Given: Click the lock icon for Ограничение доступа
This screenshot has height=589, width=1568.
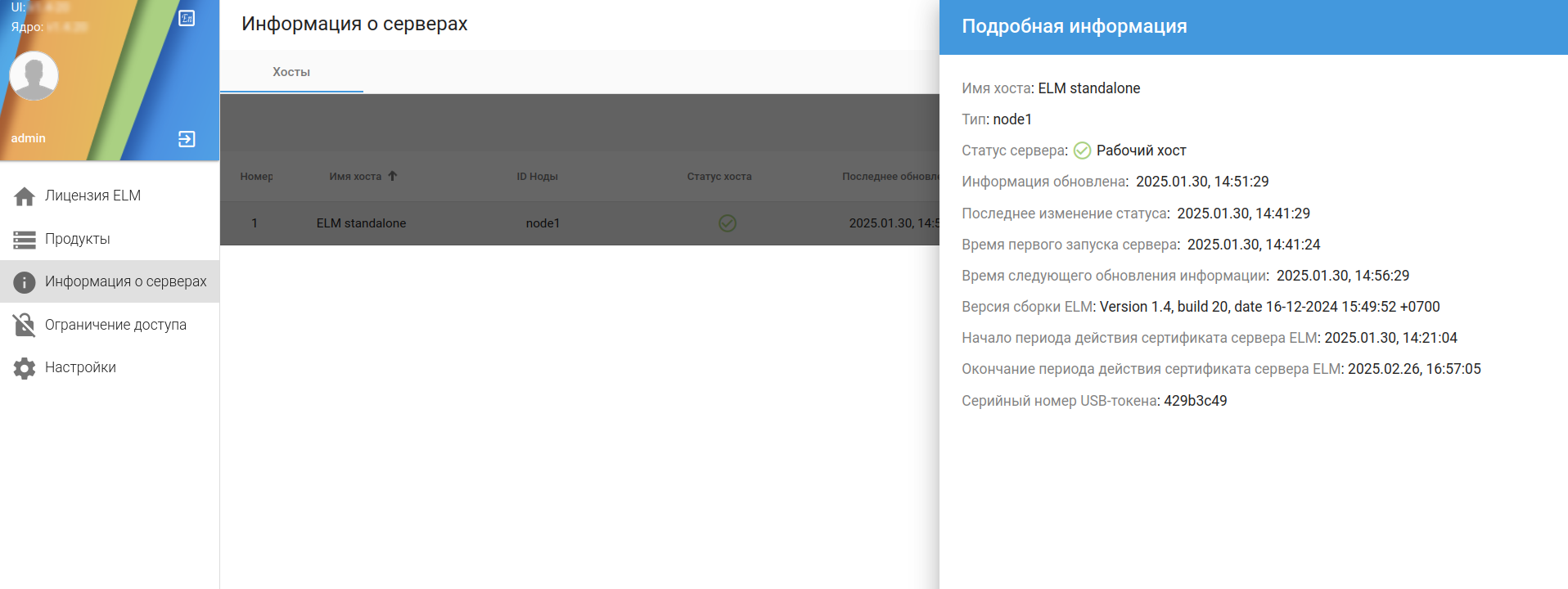Looking at the screenshot, I should coord(25,325).
